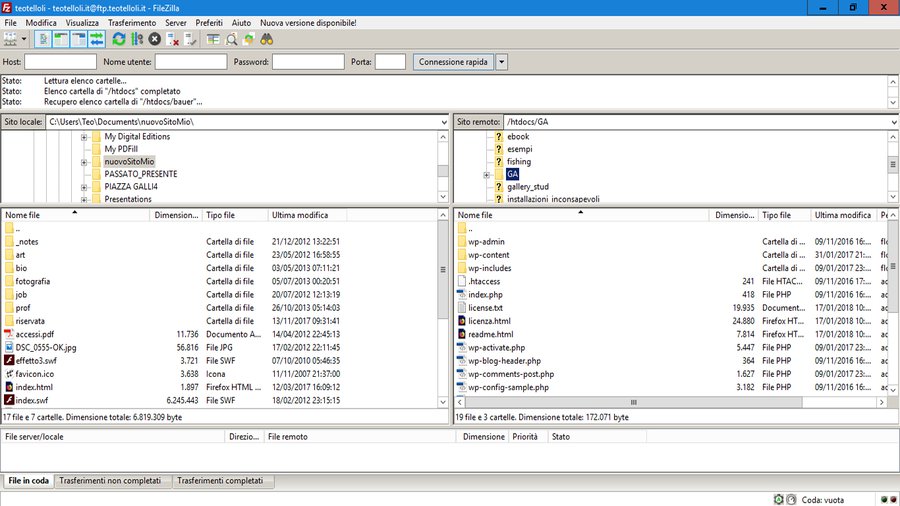Image resolution: width=900 pixels, height=506 pixels.
Task: Open the filename filters icon
Action: coord(213,39)
